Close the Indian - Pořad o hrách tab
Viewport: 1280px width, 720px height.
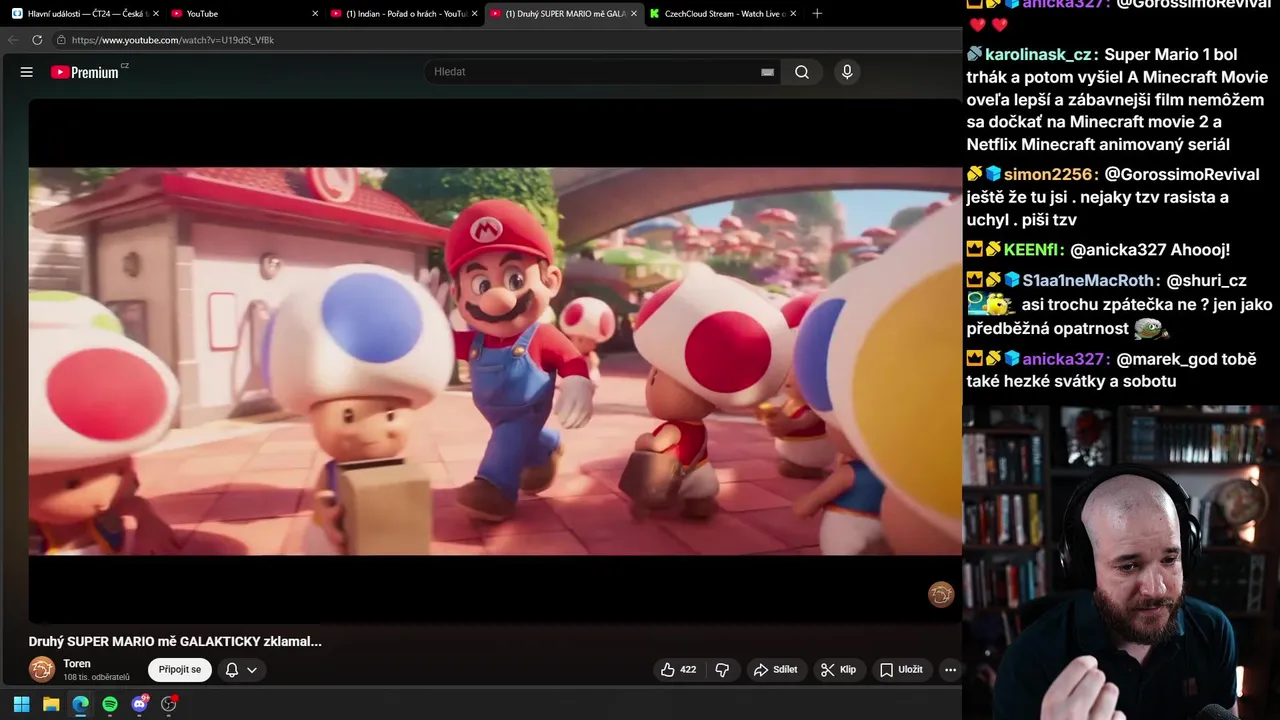[x=475, y=14]
